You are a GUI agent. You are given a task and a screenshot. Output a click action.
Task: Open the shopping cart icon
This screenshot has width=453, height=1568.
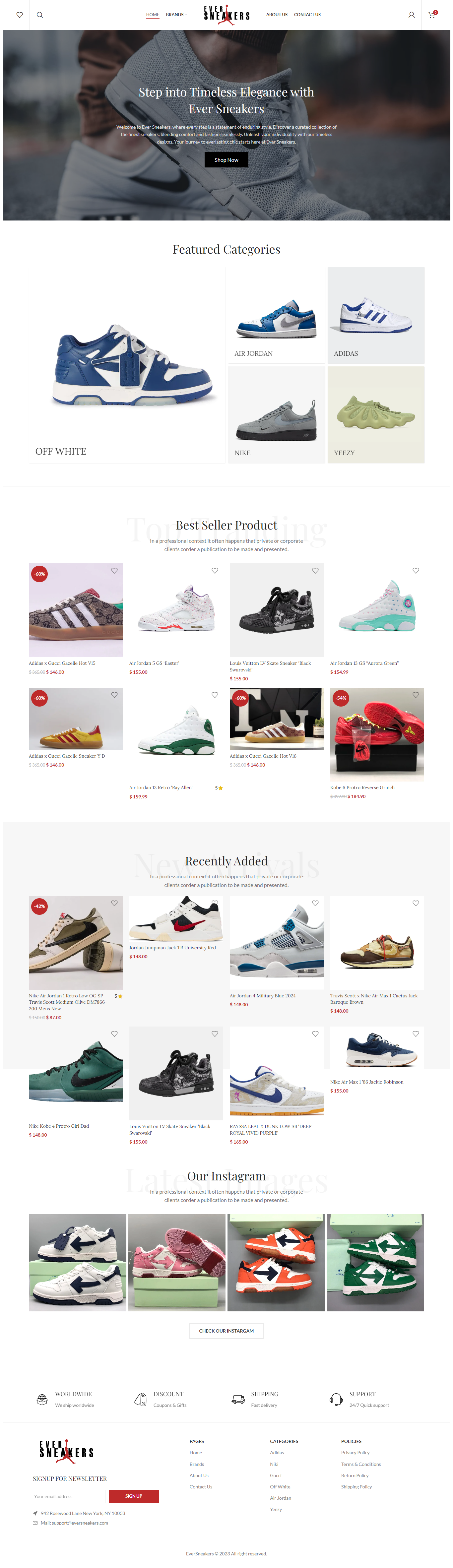[432, 15]
